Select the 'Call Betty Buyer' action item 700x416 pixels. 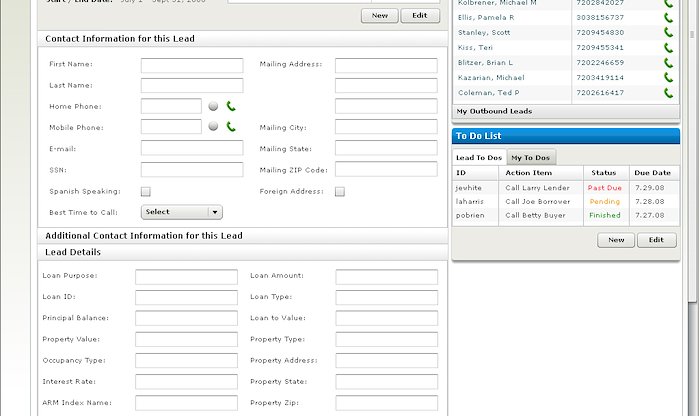(x=535, y=215)
